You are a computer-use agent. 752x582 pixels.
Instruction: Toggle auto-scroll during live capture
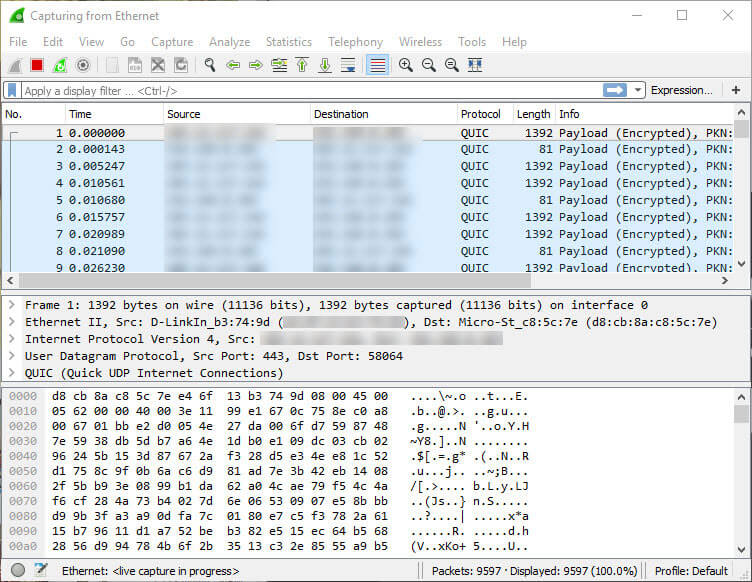coord(348,65)
